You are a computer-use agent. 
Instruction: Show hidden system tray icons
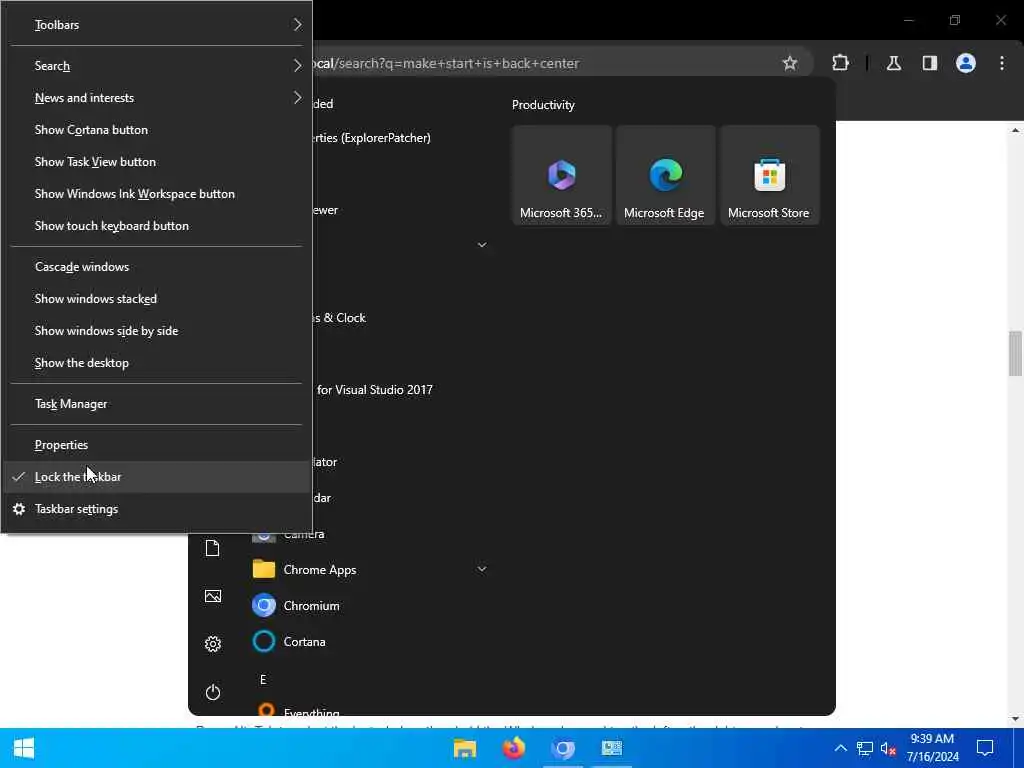[x=840, y=748]
